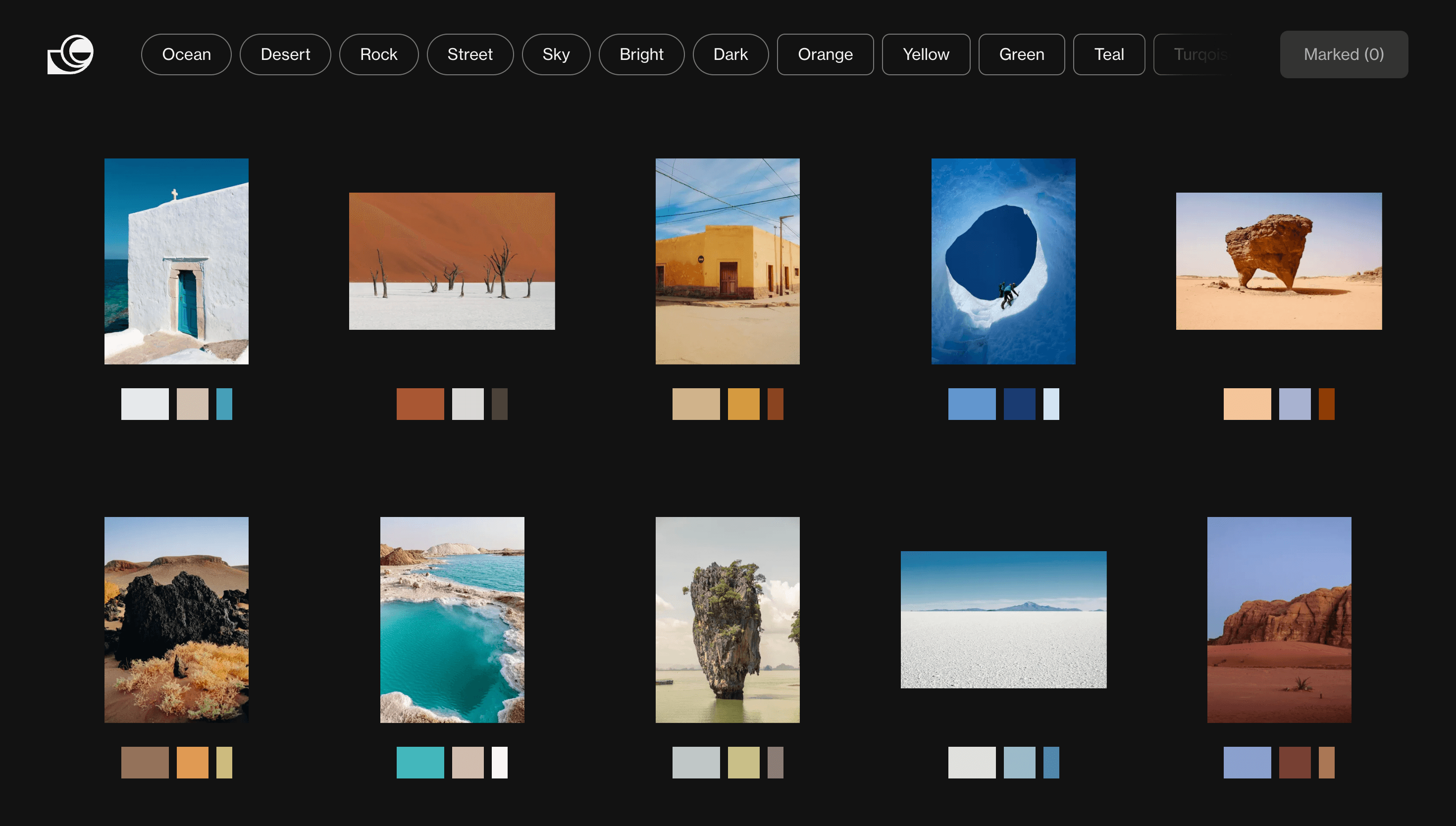Viewport: 1456px width, 826px height.
Task: View the turquoise lagoon photo
Action: [452, 620]
